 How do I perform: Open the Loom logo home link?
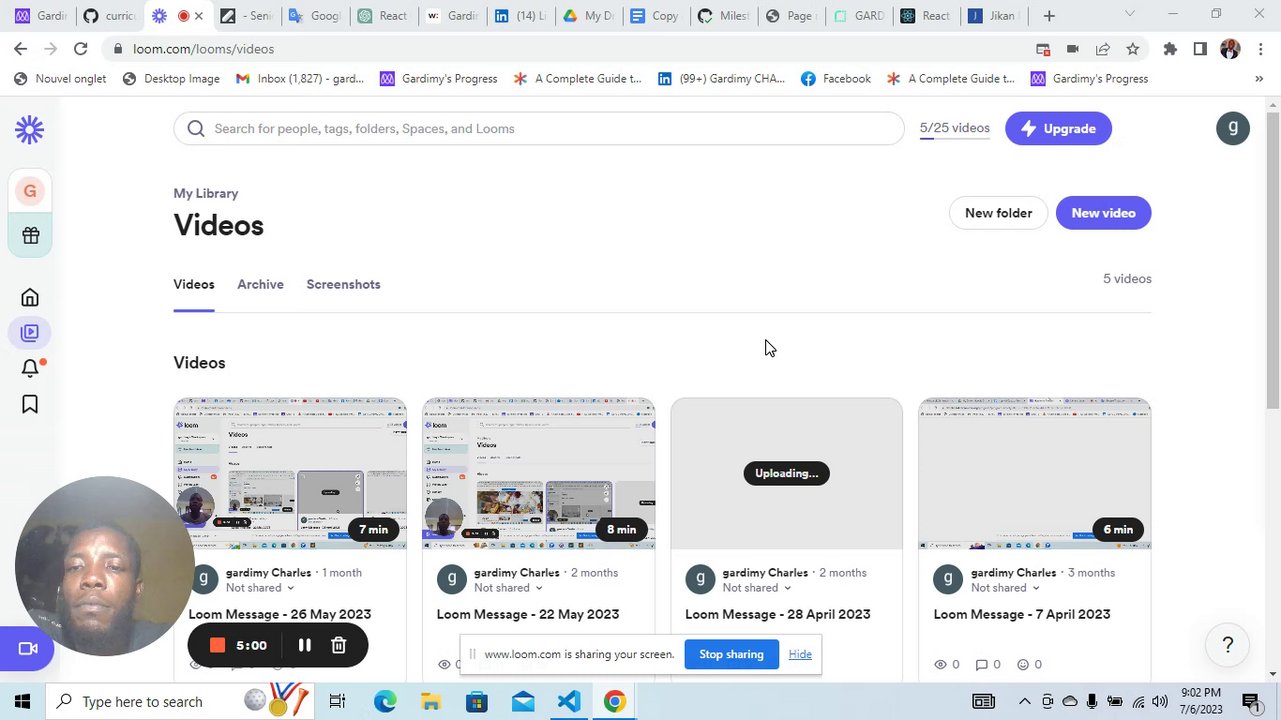30,129
